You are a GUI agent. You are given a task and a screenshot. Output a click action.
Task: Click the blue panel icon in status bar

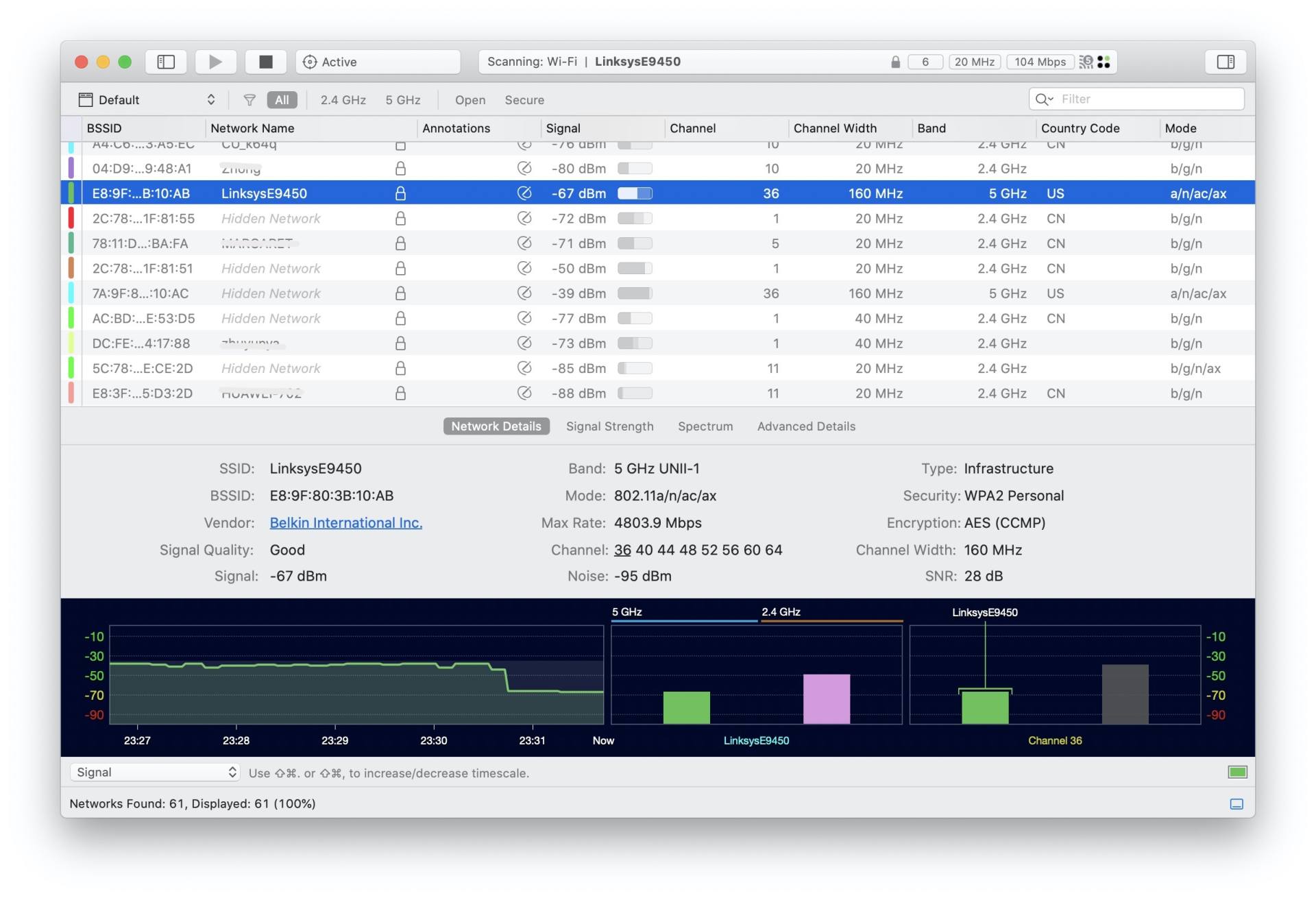point(1236,804)
